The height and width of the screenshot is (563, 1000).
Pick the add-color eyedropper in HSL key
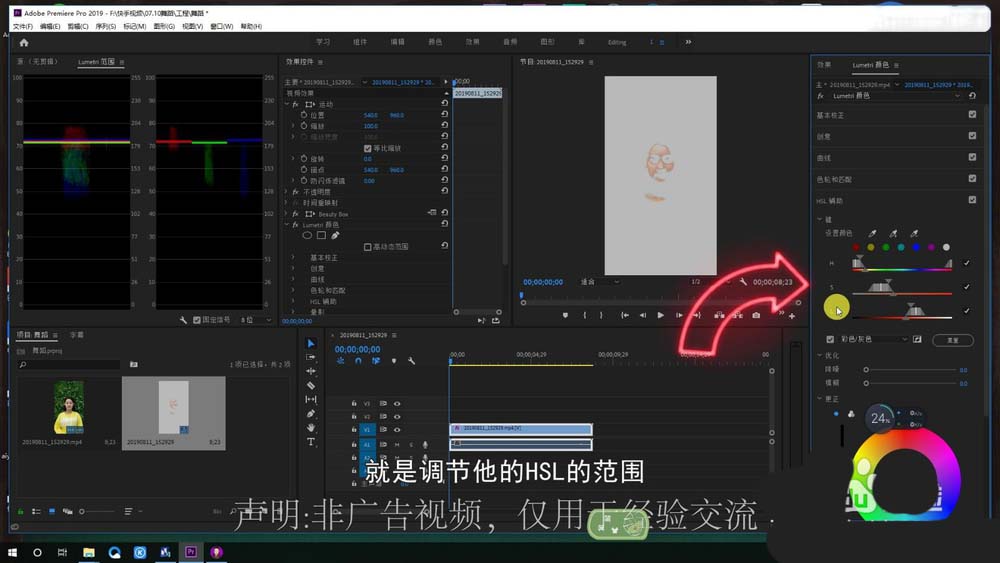click(x=893, y=233)
